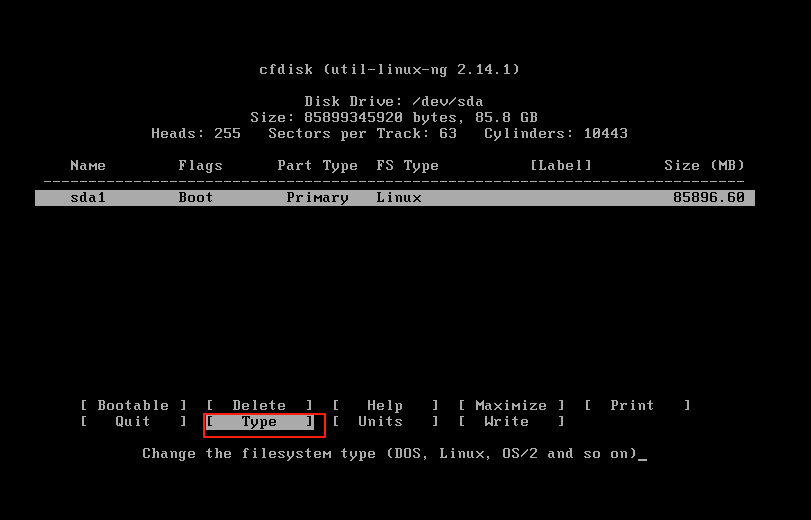Open the Help menu option
811x520 pixels.
click(x=385, y=405)
